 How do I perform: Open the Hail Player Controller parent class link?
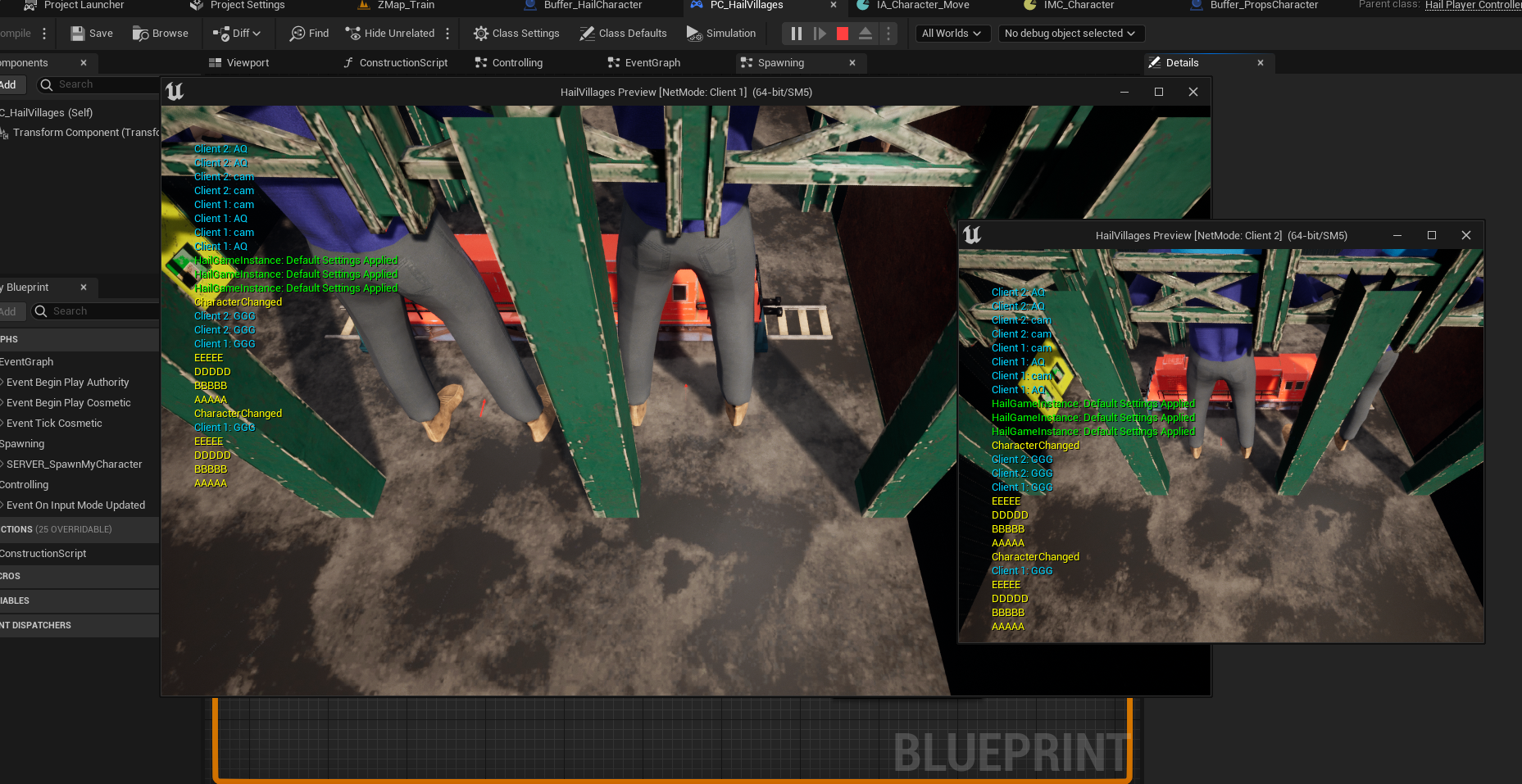[x=1472, y=5]
